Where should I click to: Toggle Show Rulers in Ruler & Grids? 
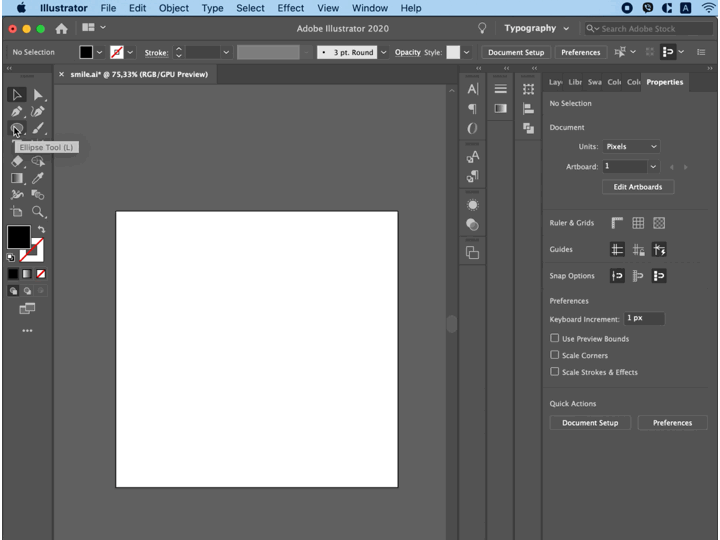(617, 223)
